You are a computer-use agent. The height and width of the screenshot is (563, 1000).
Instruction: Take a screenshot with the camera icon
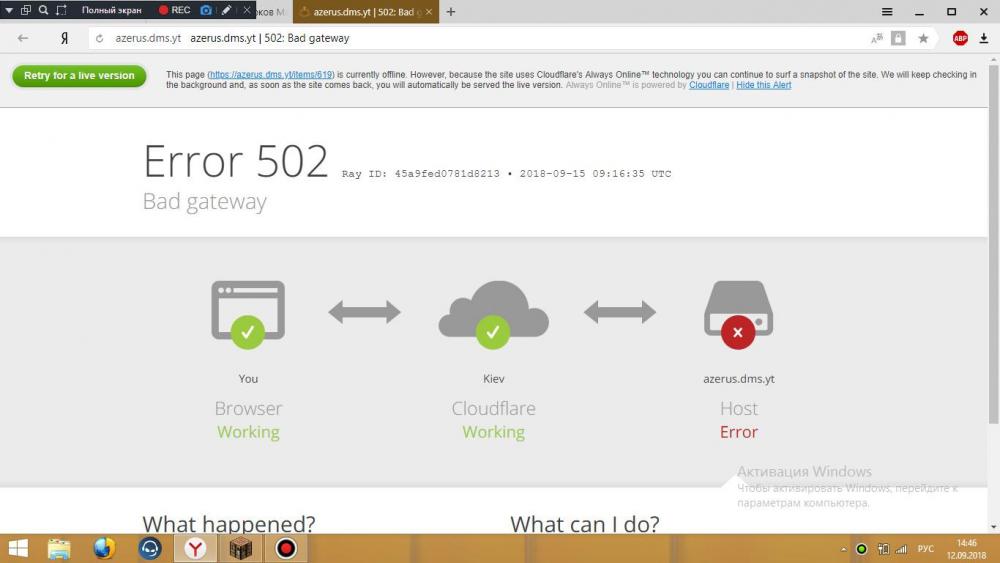coord(206,10)
